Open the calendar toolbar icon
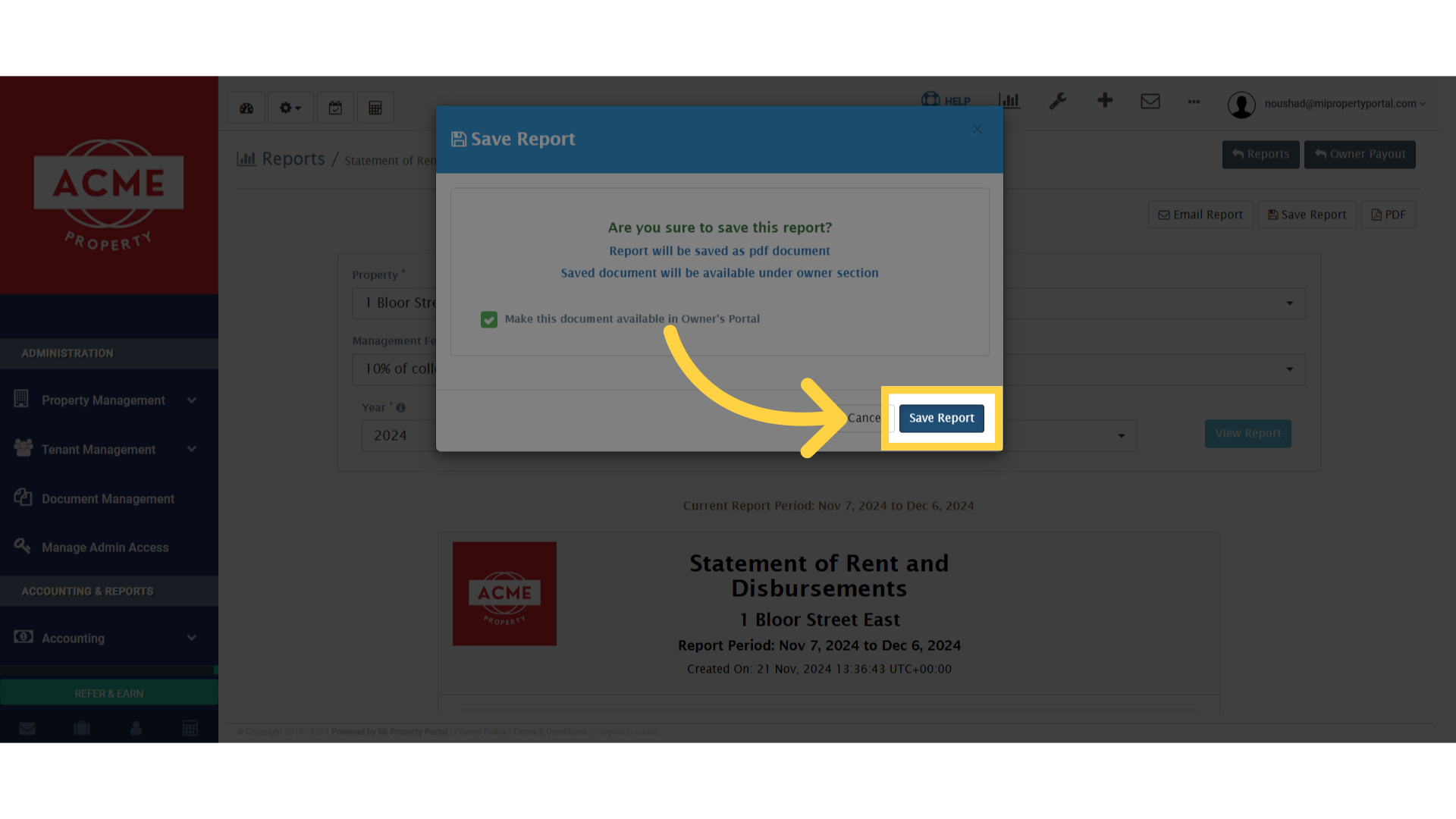Viewport: 1456px width, 819px height. pyautogui.click(x=335, y=108)
